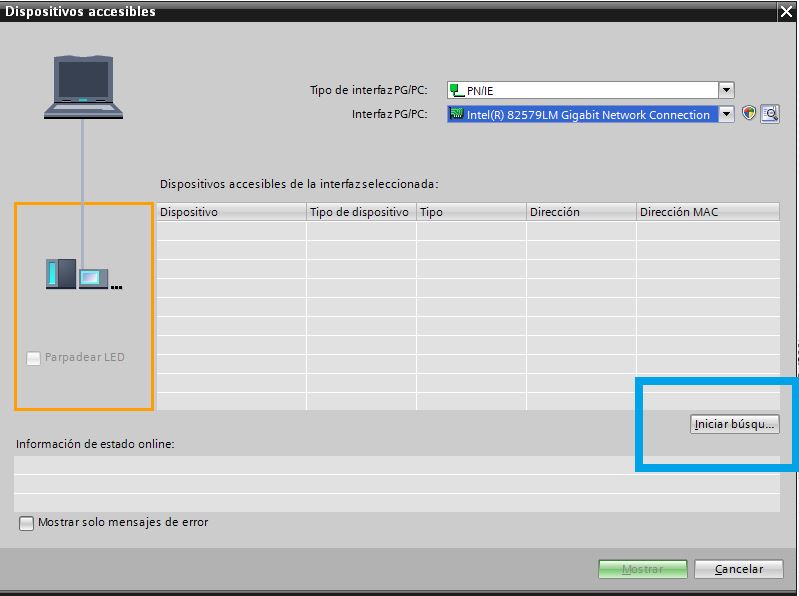Click the laptop PG/PC icon
Image resolution: width=799 pixels, height=596 pixels.
coord(82,87)
